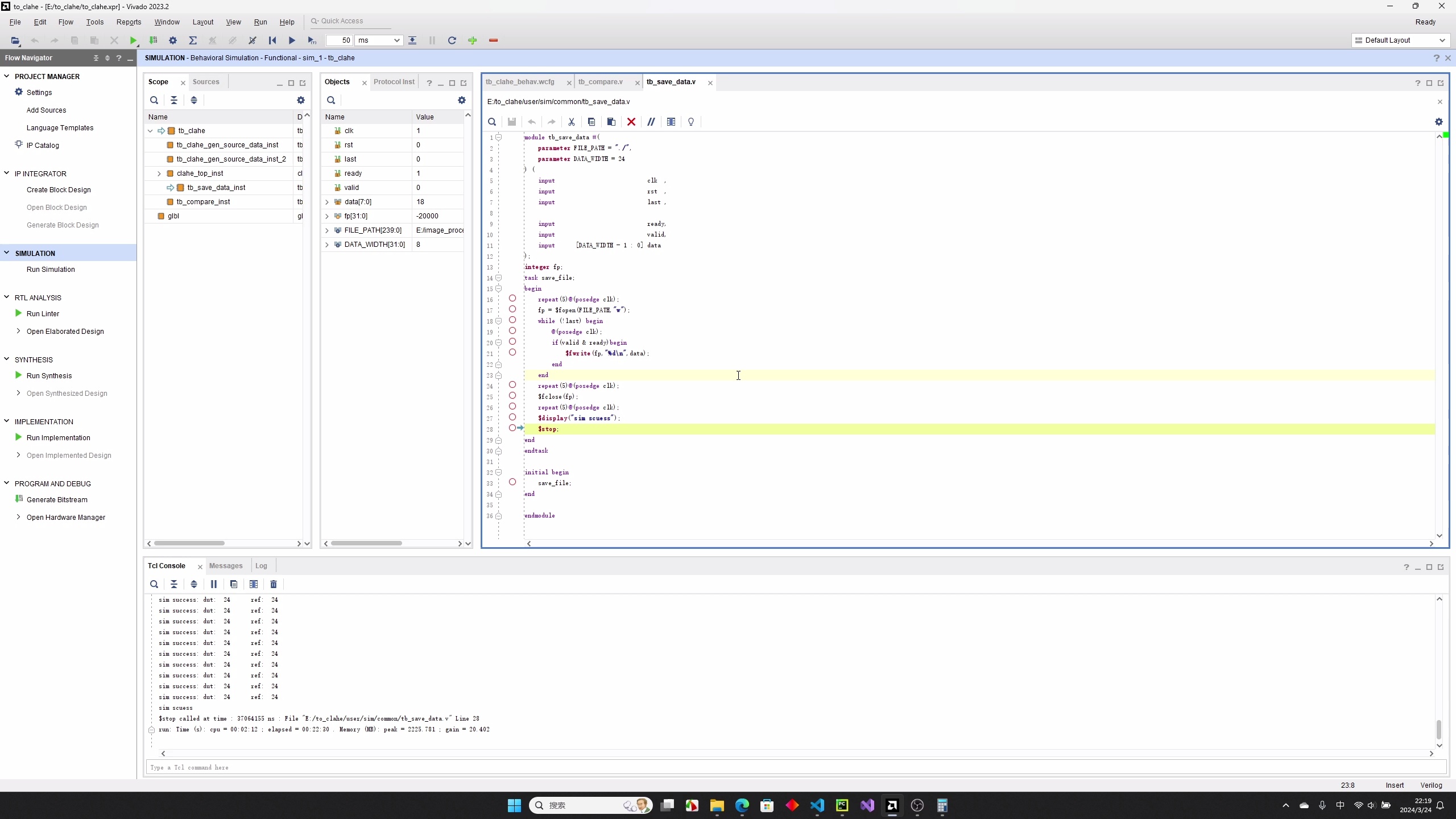
Task: Click Open Hardware Manager link
Action: [66, 518]
